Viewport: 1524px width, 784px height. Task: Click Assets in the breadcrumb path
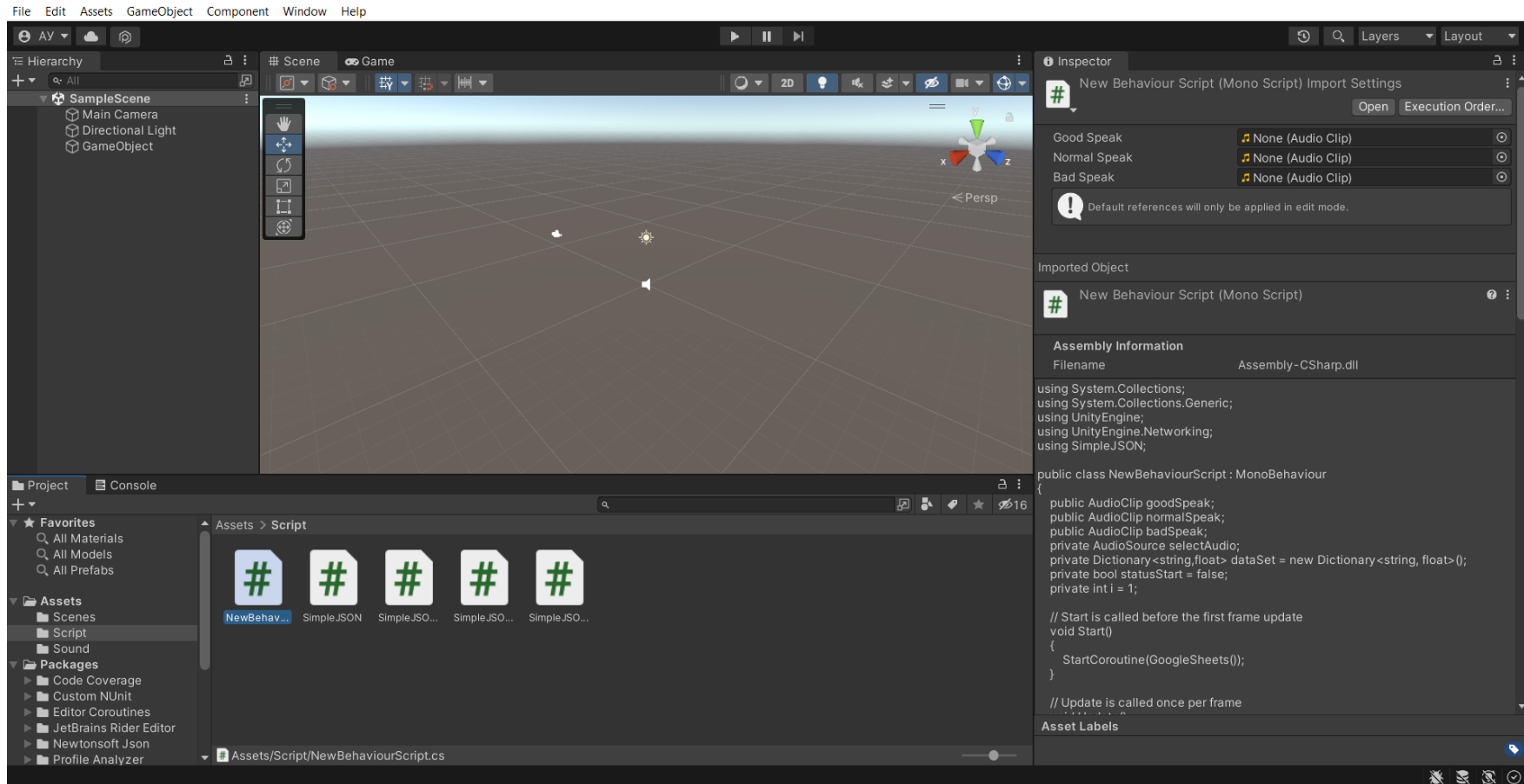[x=235, y=525]
